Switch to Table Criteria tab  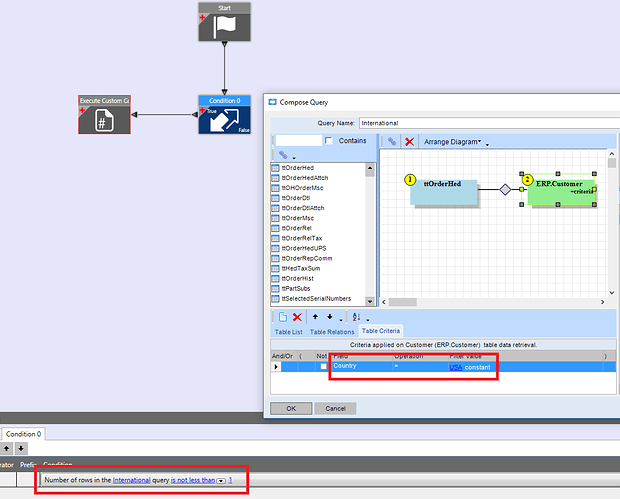coord(381,331)
